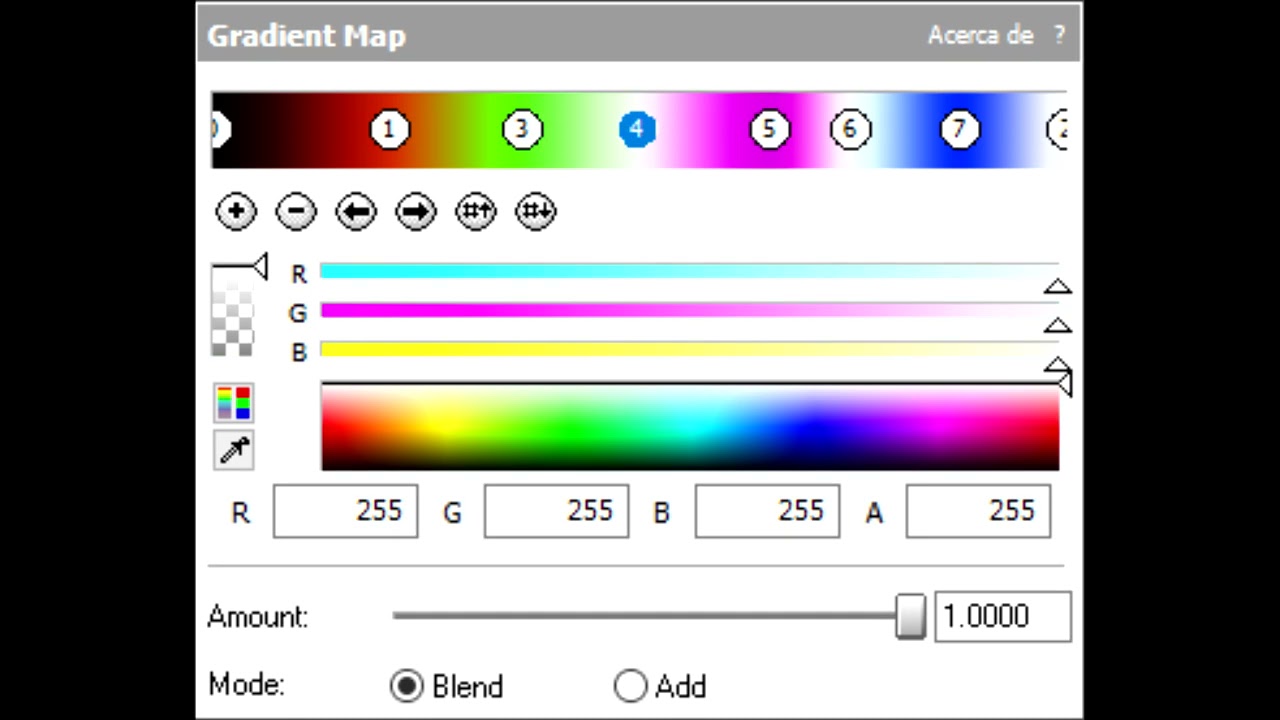This screenshot has height=720, width=1280.
Task: Click the R value input field
Action: [346, 512]
